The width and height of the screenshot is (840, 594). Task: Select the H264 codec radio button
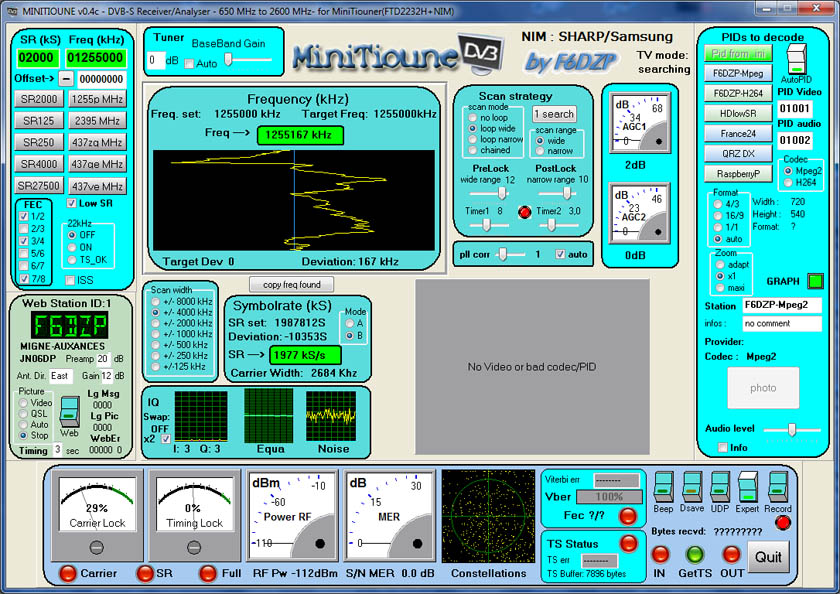tap(788, 182)
